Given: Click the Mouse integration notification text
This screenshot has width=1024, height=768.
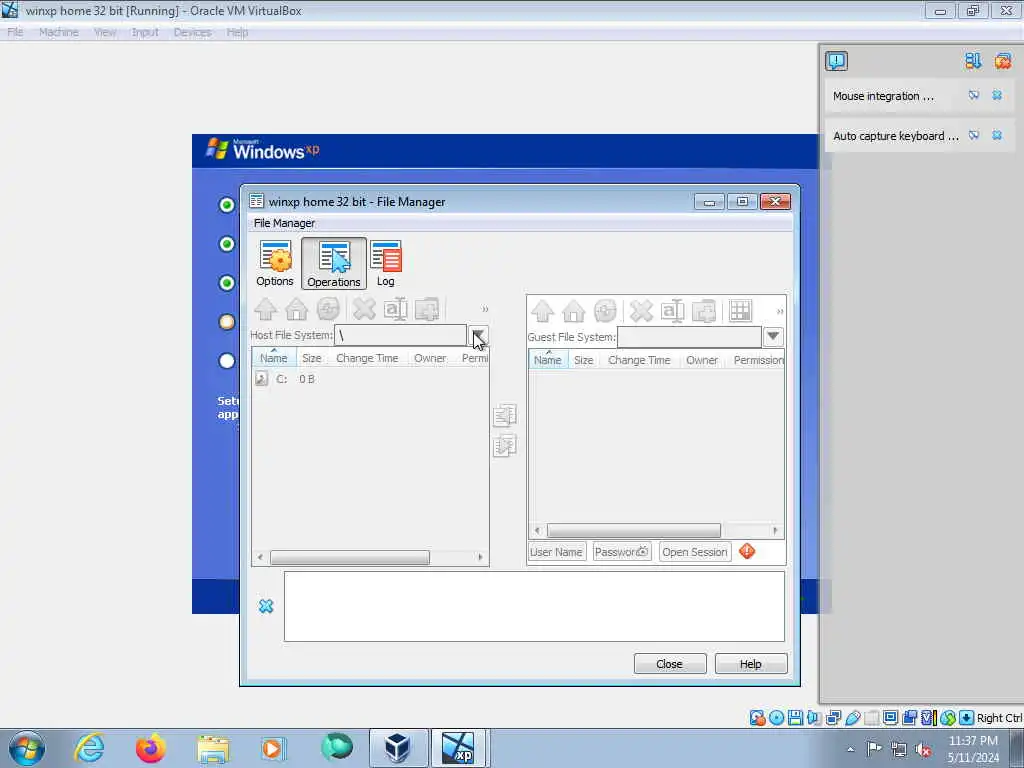Looking at the screenshot, I should pyautogui.click(x=884, y=96).
